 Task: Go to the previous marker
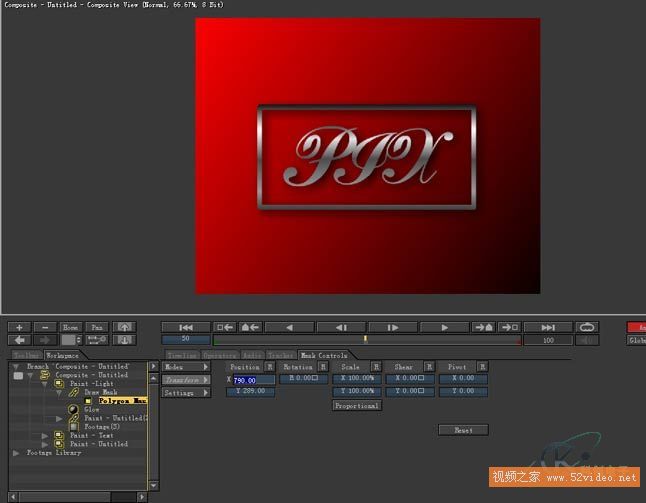(x=250, y=327)
